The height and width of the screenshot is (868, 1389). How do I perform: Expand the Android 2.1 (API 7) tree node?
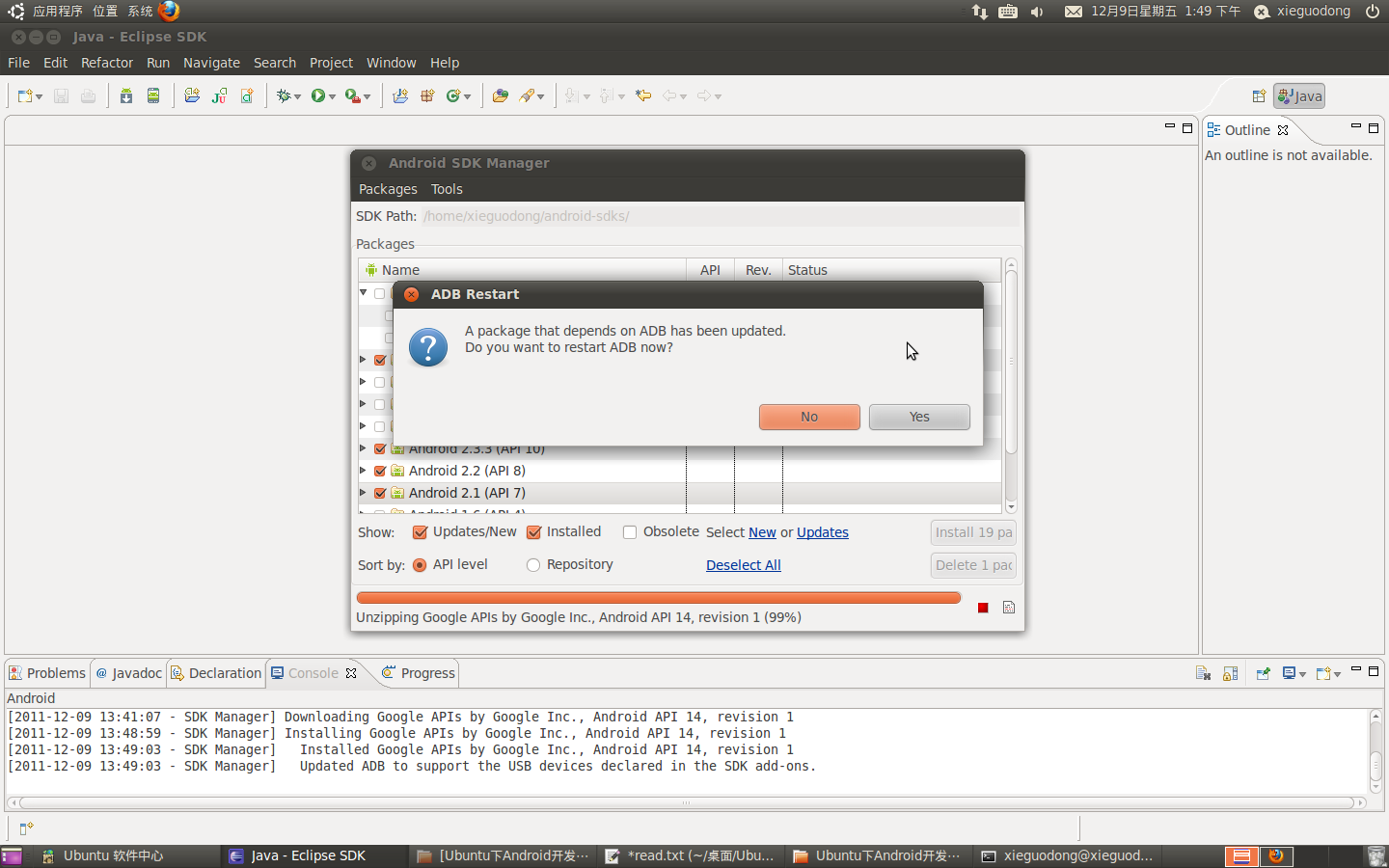(x=364, y=493)
